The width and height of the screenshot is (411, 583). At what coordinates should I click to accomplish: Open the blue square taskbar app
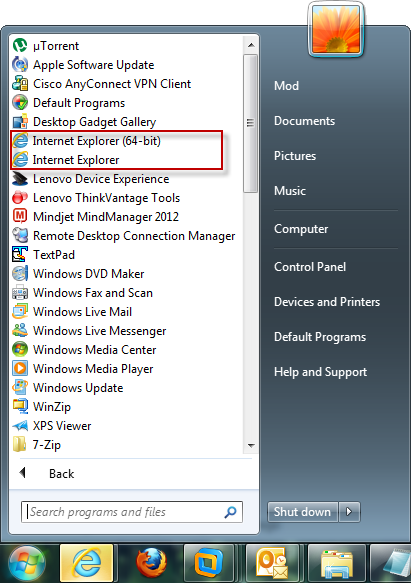[209, 563]
